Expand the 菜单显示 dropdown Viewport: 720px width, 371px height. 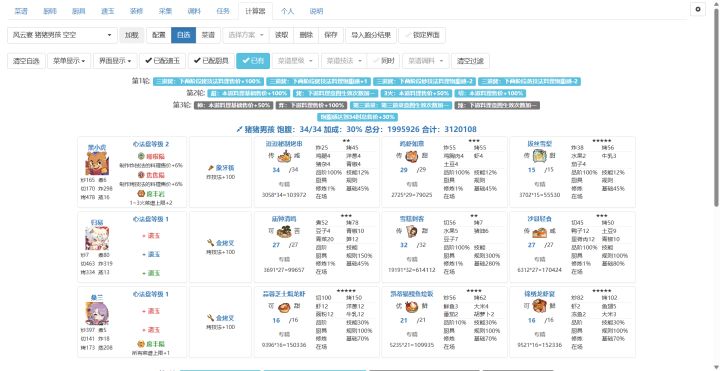click(69, 61)
